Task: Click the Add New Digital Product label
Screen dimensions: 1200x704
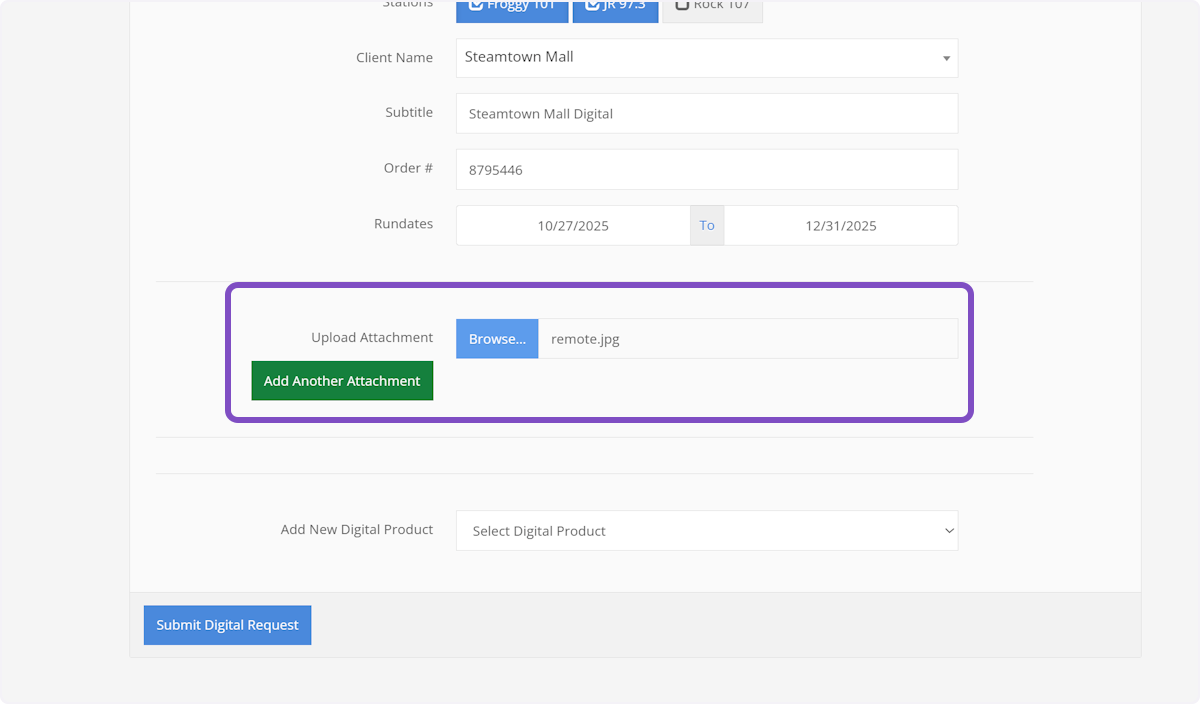Action: point(357,530)
